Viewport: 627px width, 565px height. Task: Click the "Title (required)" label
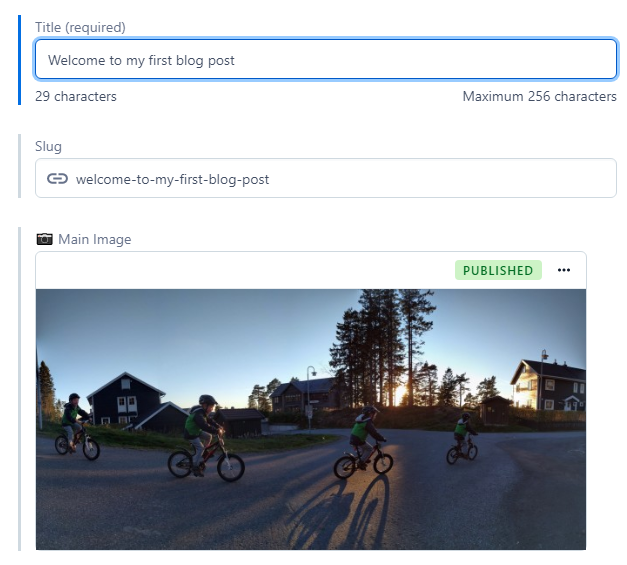tap(80, 27)
